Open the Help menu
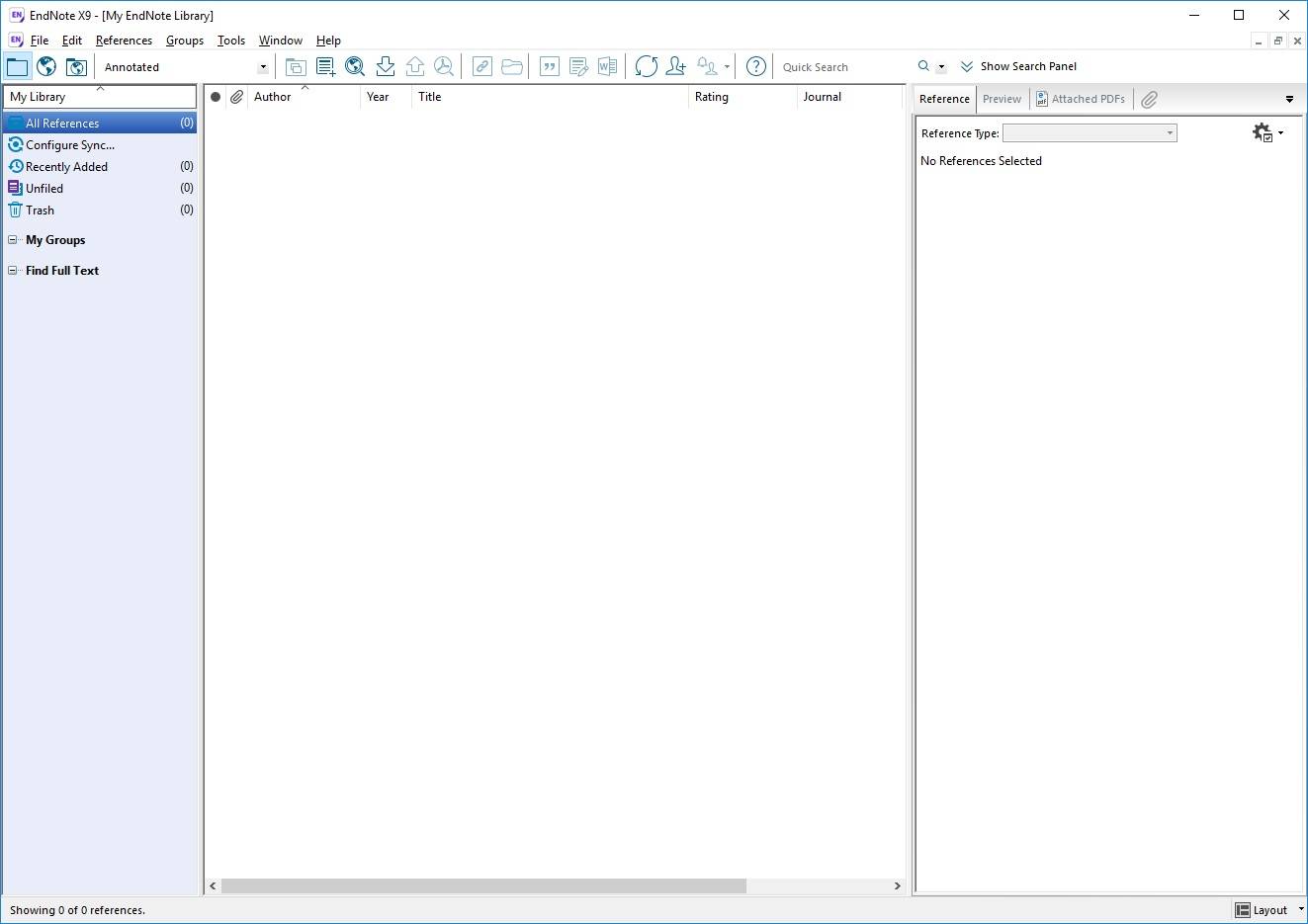 tap(328, 41)
